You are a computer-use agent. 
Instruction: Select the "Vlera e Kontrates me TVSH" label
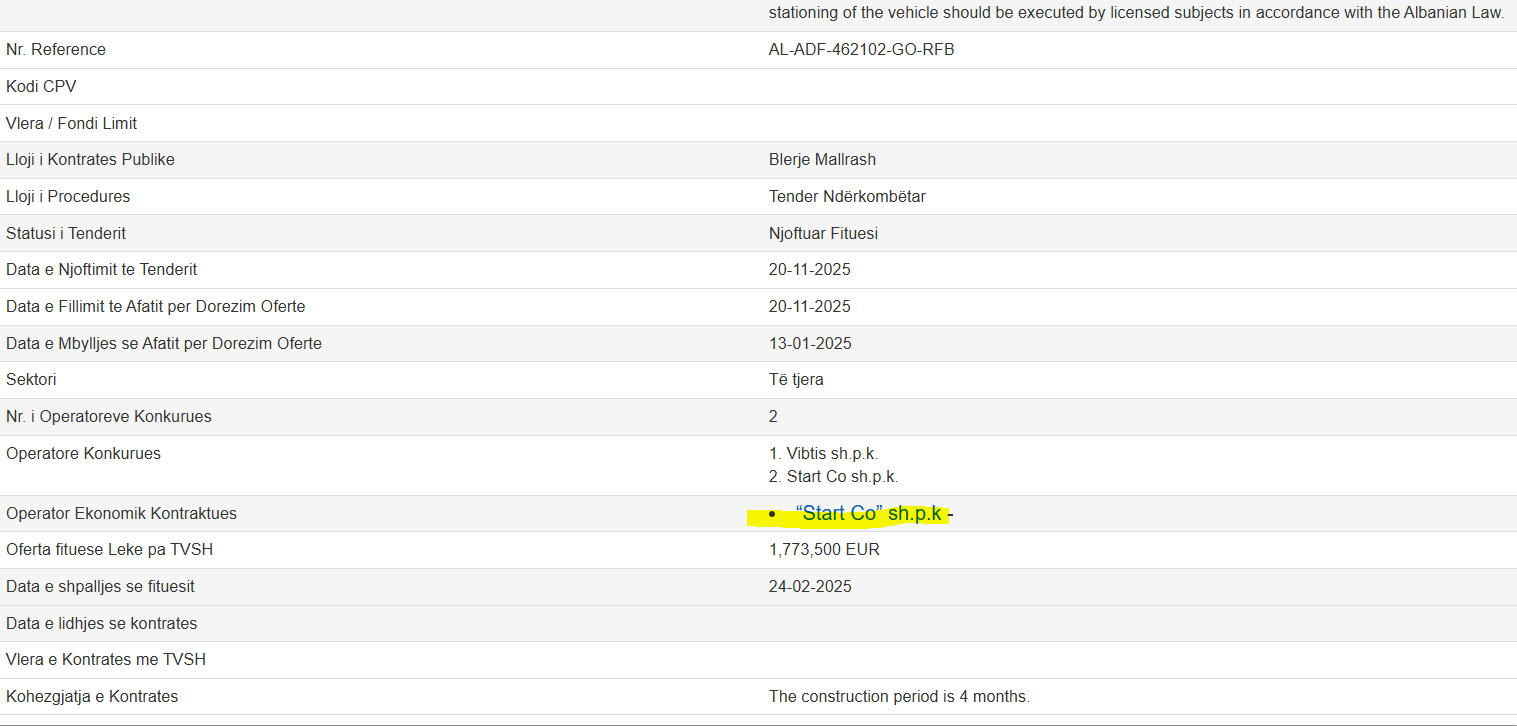pyautogui.click(x=106, y=660)
